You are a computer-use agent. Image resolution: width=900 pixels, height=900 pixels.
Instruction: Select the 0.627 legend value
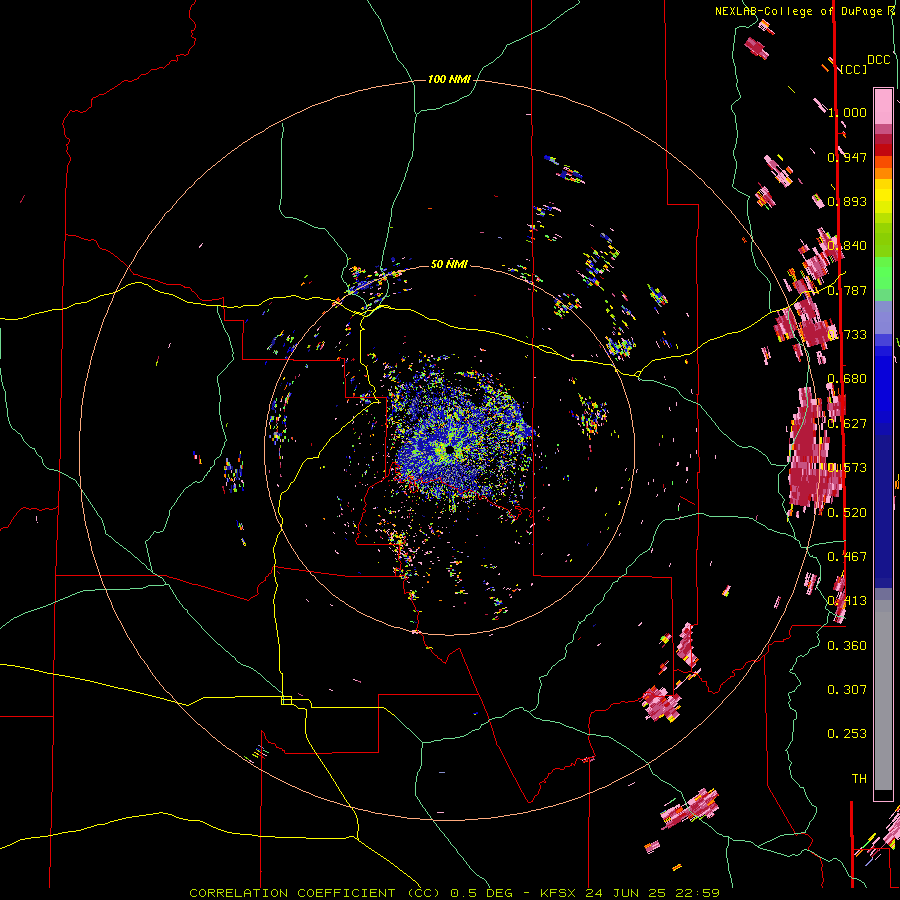click(x=847, y=424)
